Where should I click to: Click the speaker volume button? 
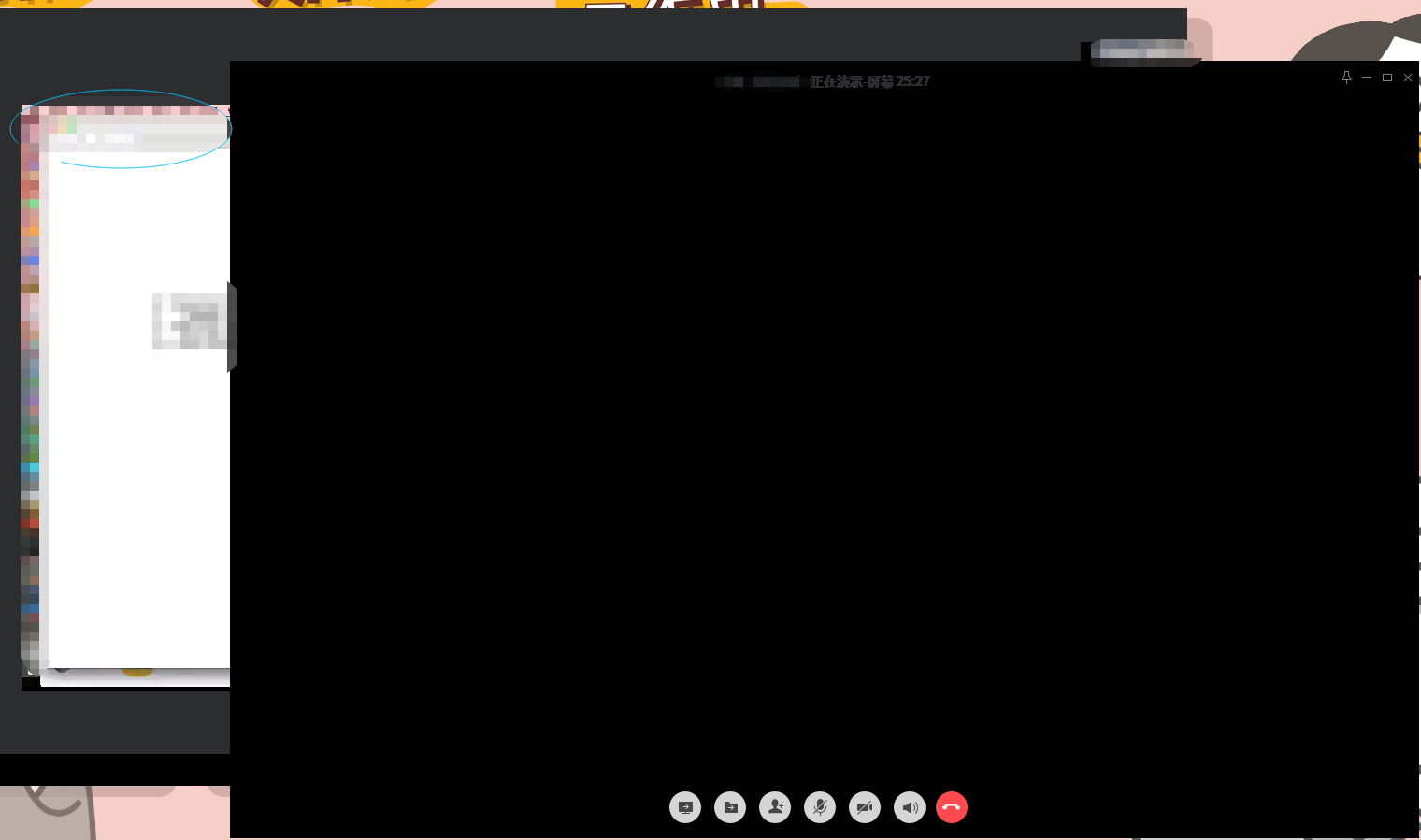(910, 807)
